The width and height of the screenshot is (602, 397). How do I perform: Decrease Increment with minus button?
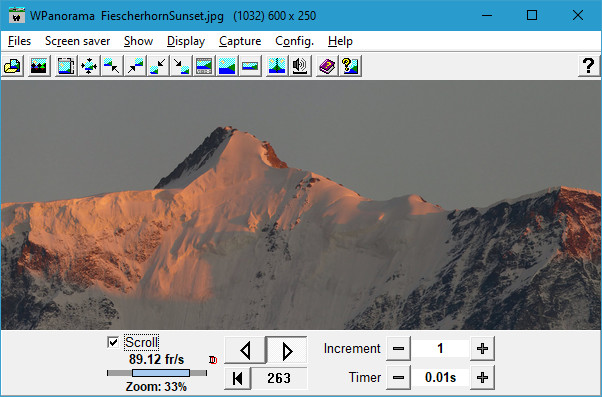399,349
